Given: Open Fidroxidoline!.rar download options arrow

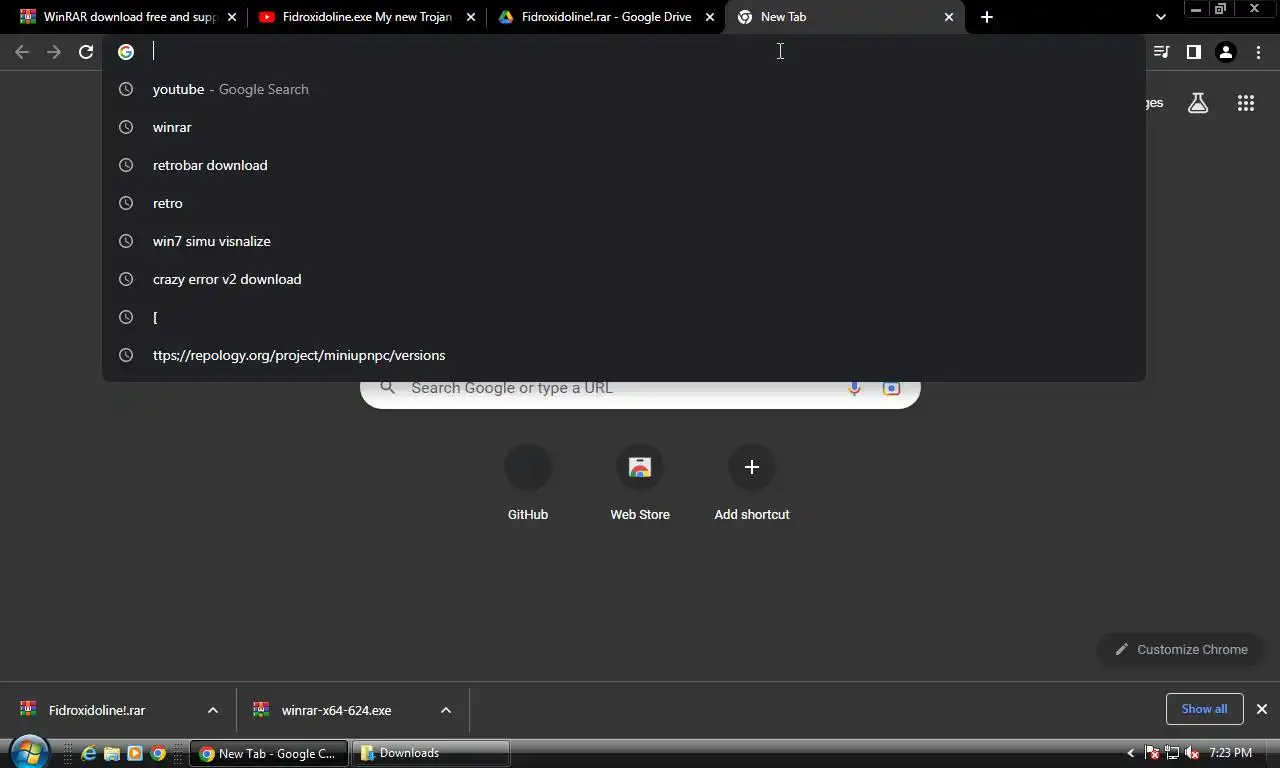Looking at the screenshot, I should tap(212, 710).
